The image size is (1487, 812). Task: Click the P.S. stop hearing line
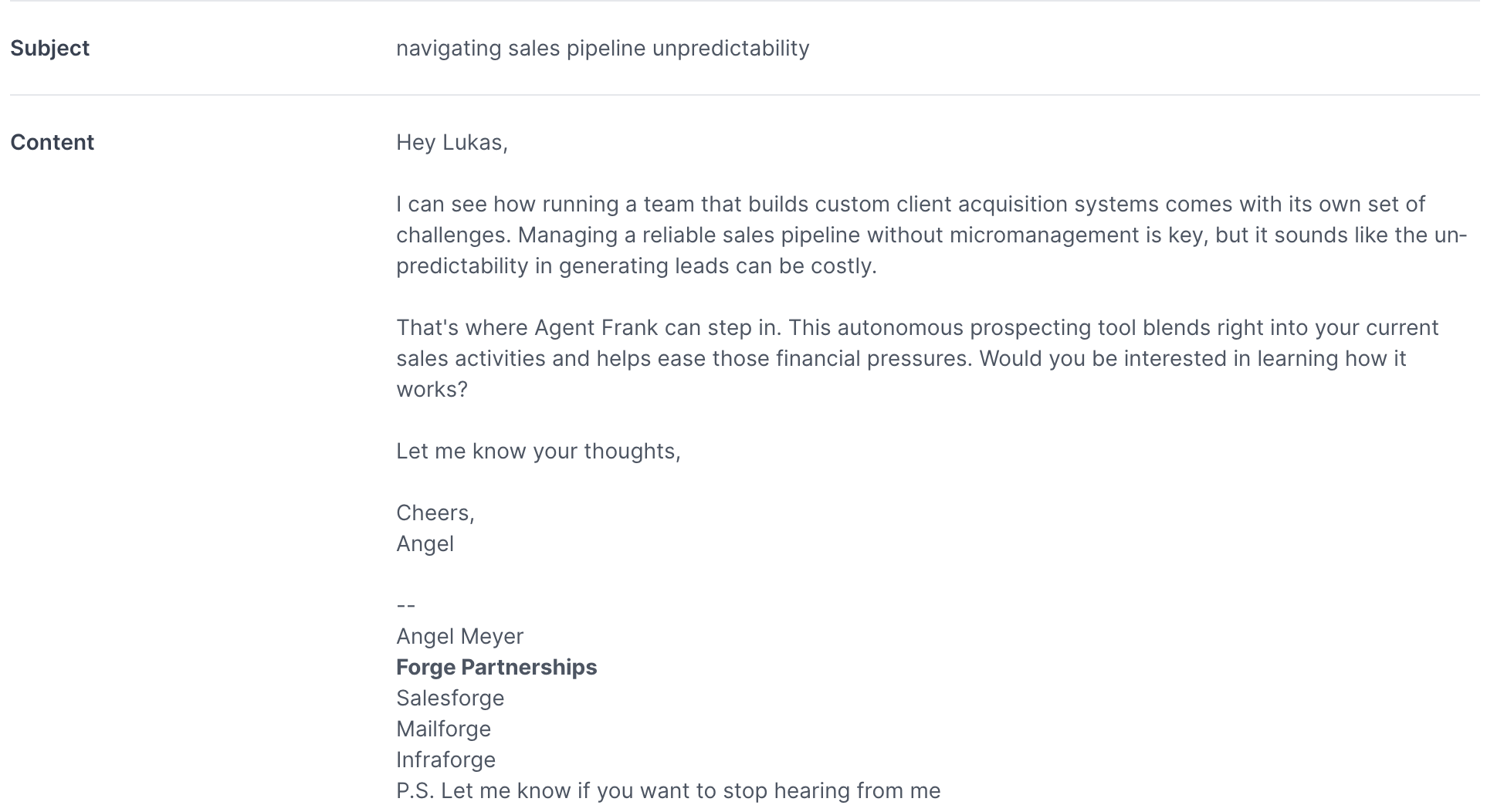[668, 790]
